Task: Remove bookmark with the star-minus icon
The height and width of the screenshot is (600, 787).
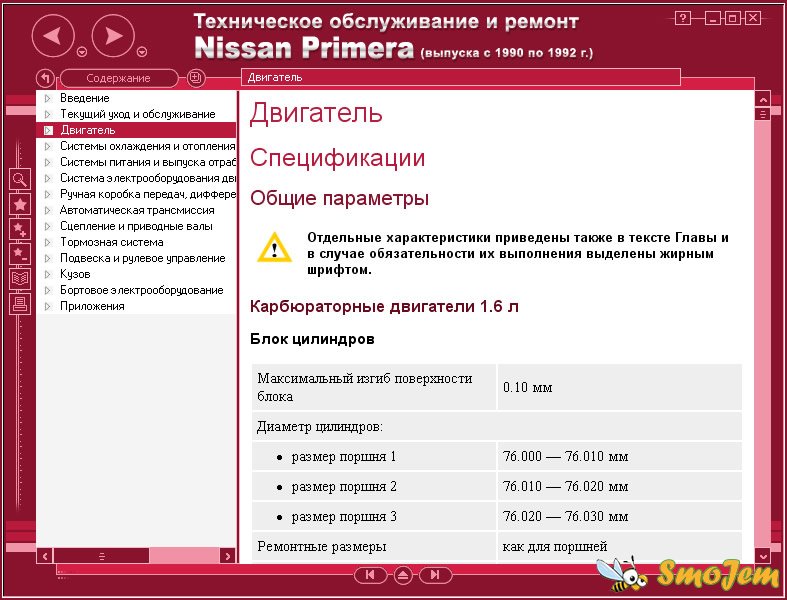Action: (x=20, y=254)
